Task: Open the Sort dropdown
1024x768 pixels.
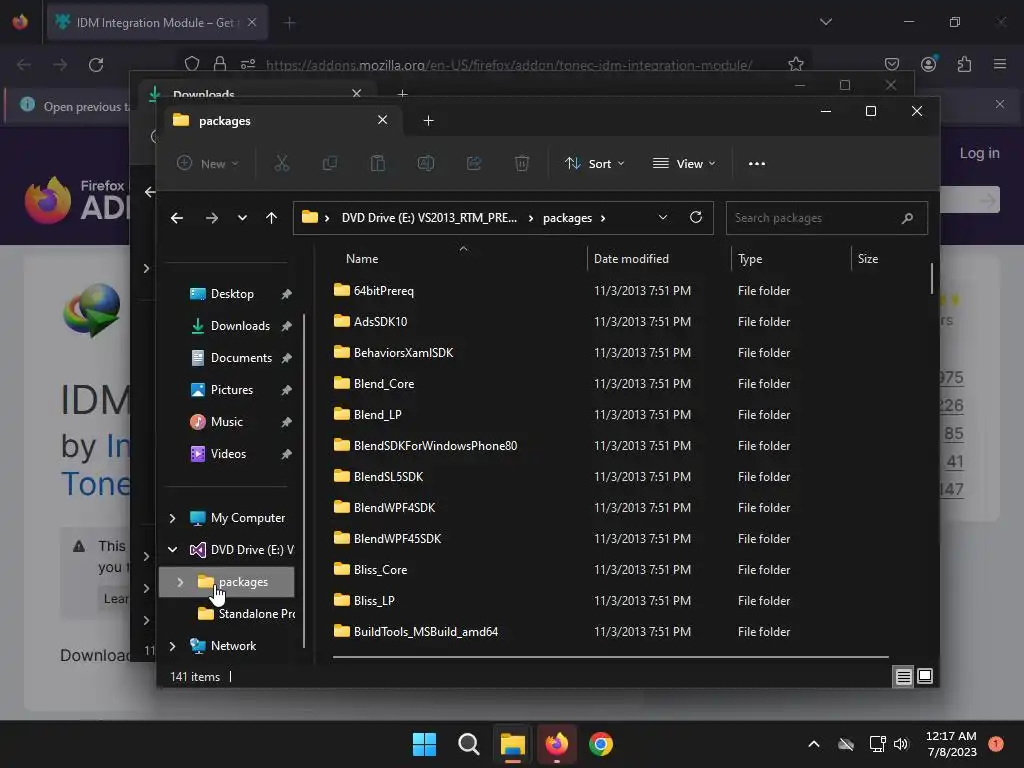Action: pyautogui.click(x=595, y=163)
